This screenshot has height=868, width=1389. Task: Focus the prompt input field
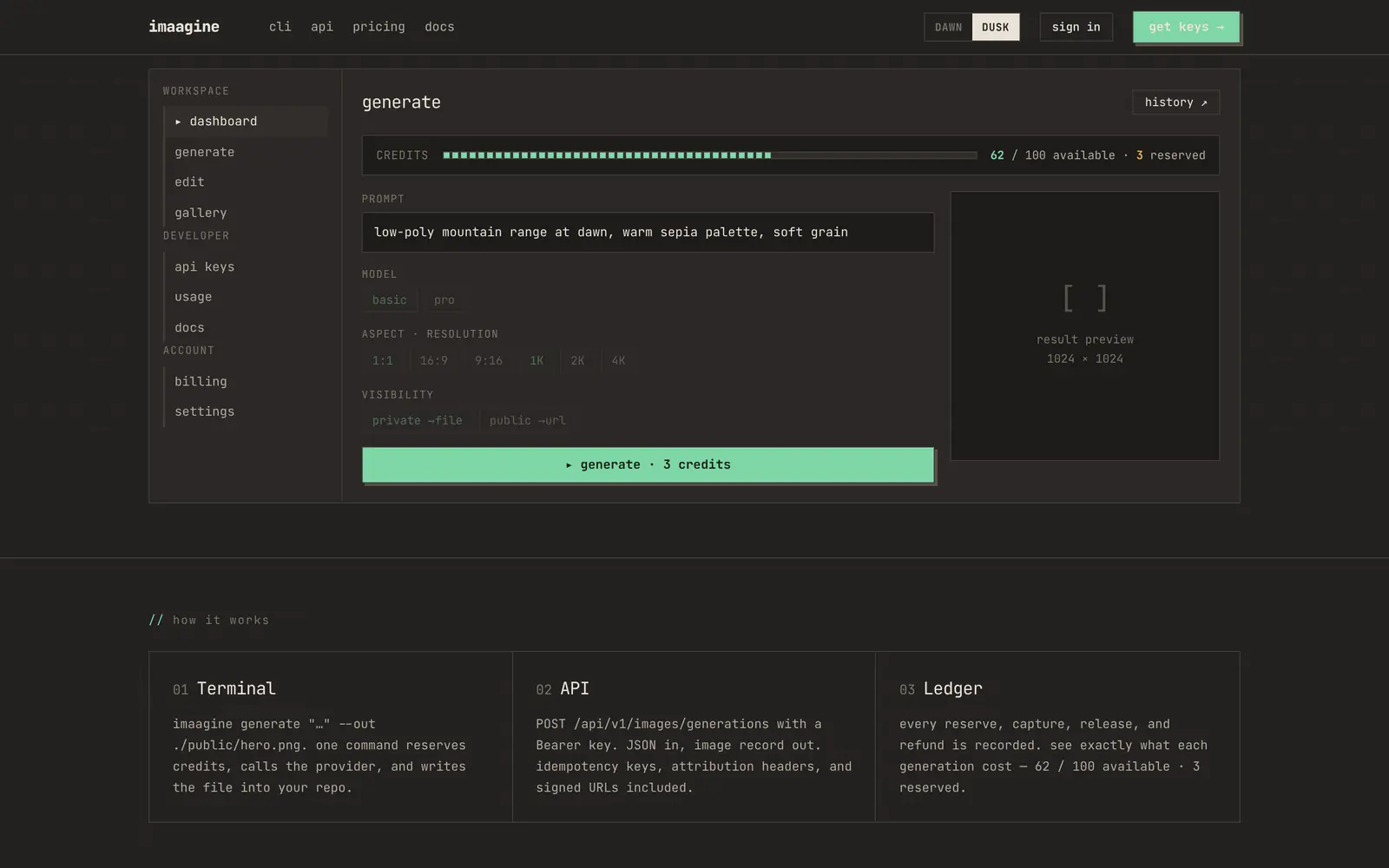pos(648,233)
